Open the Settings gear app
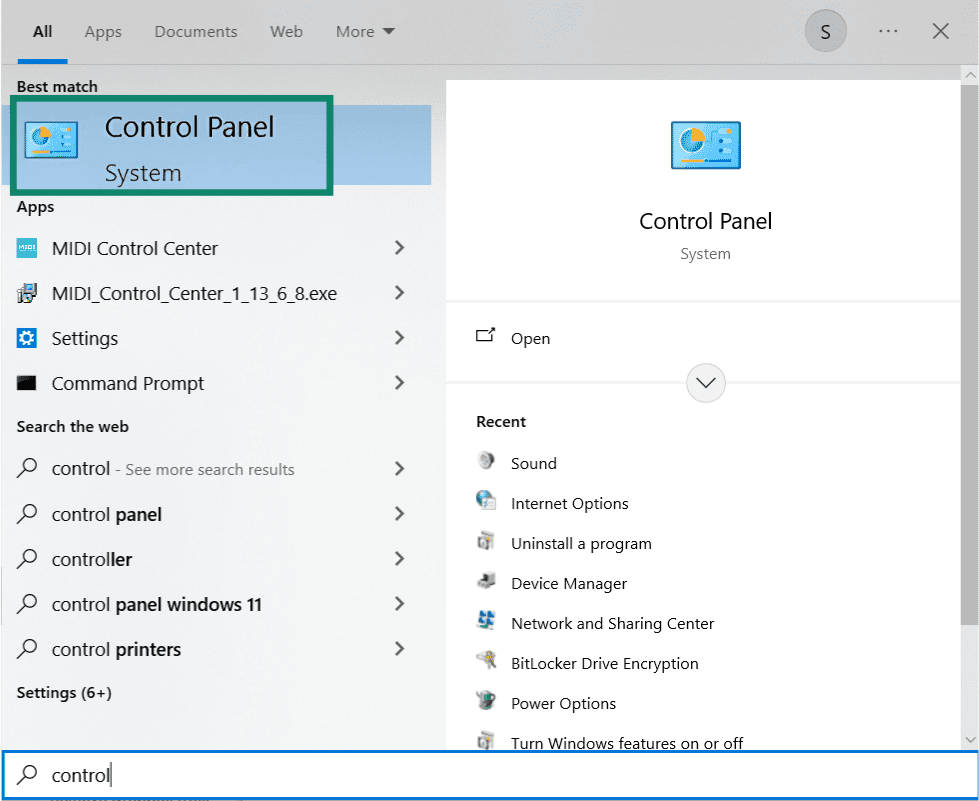This screenshot has width=979, height=801. tap(86, 338)
